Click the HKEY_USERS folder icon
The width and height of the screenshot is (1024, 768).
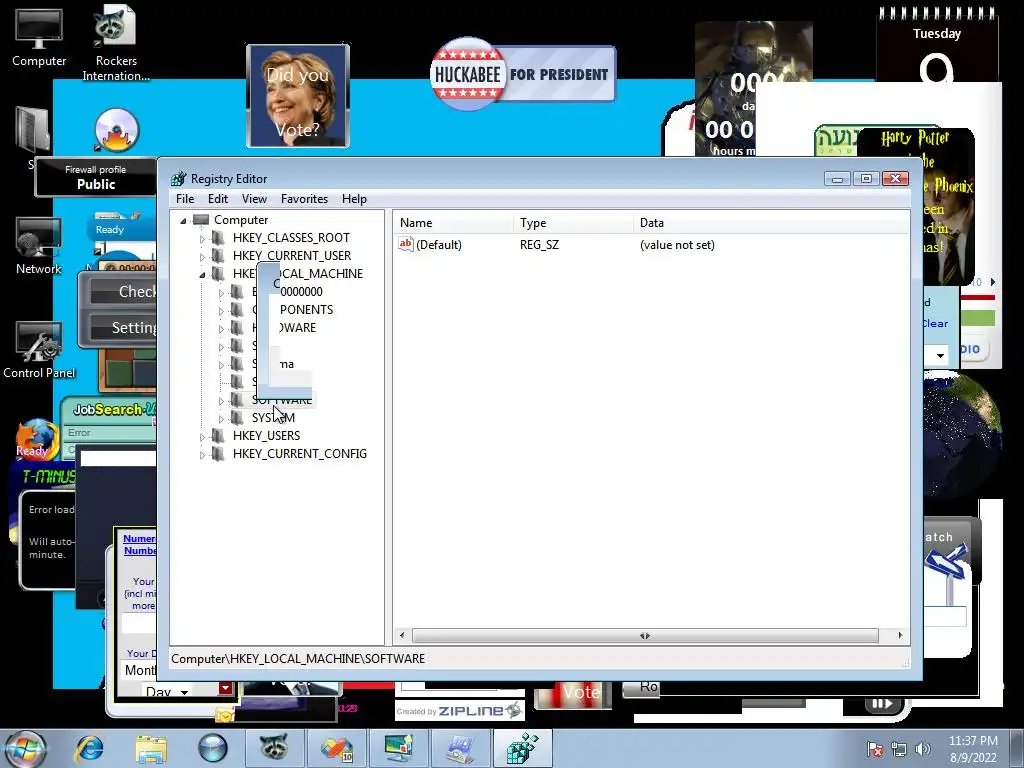tap(218, 436)
